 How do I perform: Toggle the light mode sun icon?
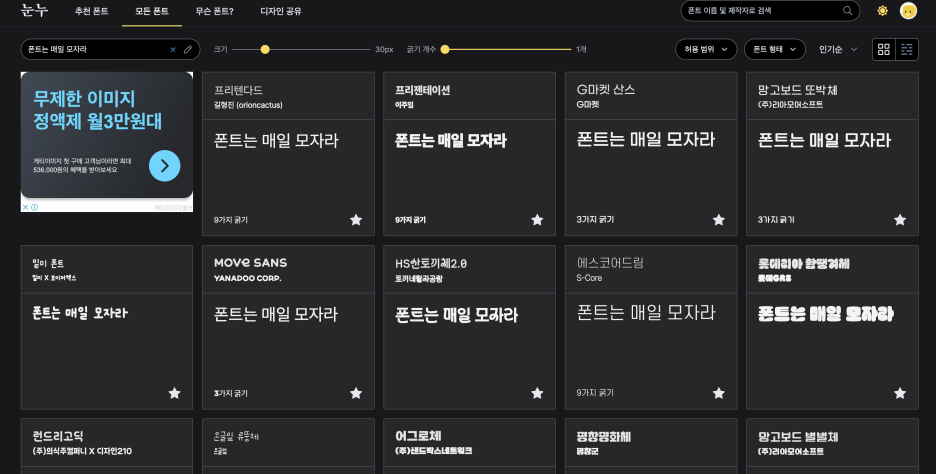pyautogui.click(x=882, y=11)
